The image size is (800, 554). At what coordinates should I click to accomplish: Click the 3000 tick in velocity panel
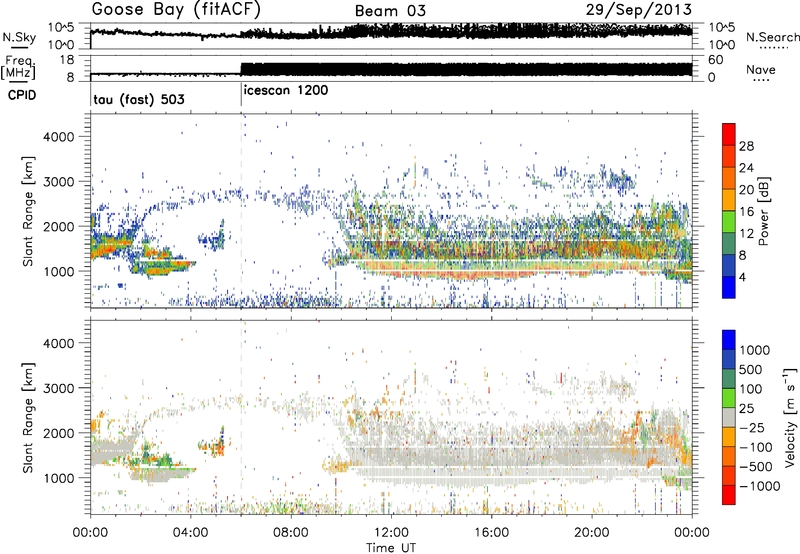(x=58, y=388)
